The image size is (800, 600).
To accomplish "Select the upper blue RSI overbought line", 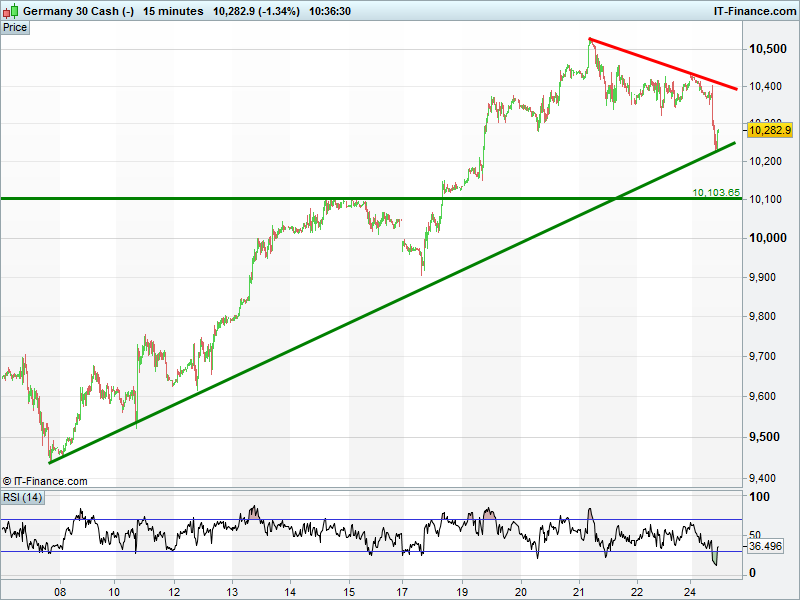I will (371, 520).
